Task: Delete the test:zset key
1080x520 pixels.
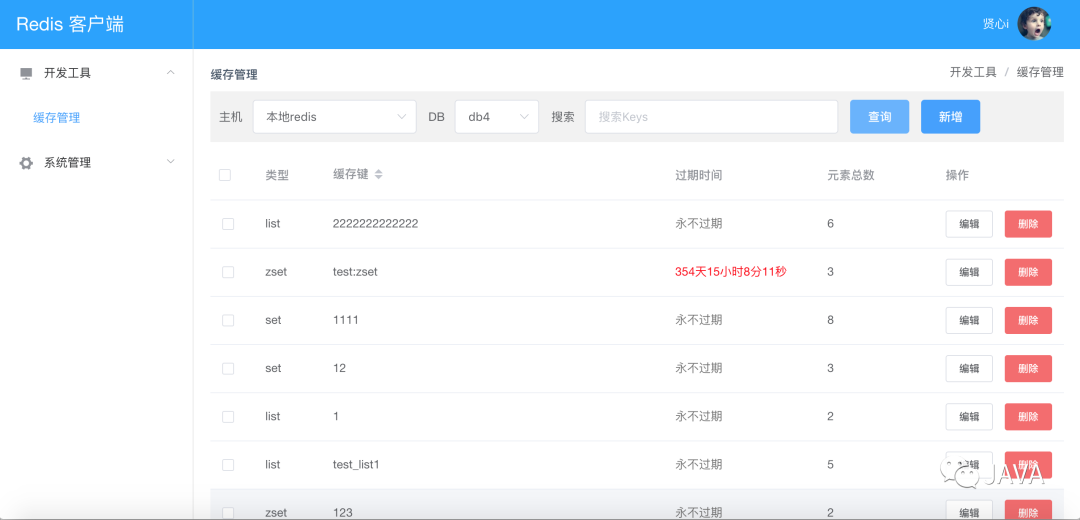Action: coord(1028,272)
